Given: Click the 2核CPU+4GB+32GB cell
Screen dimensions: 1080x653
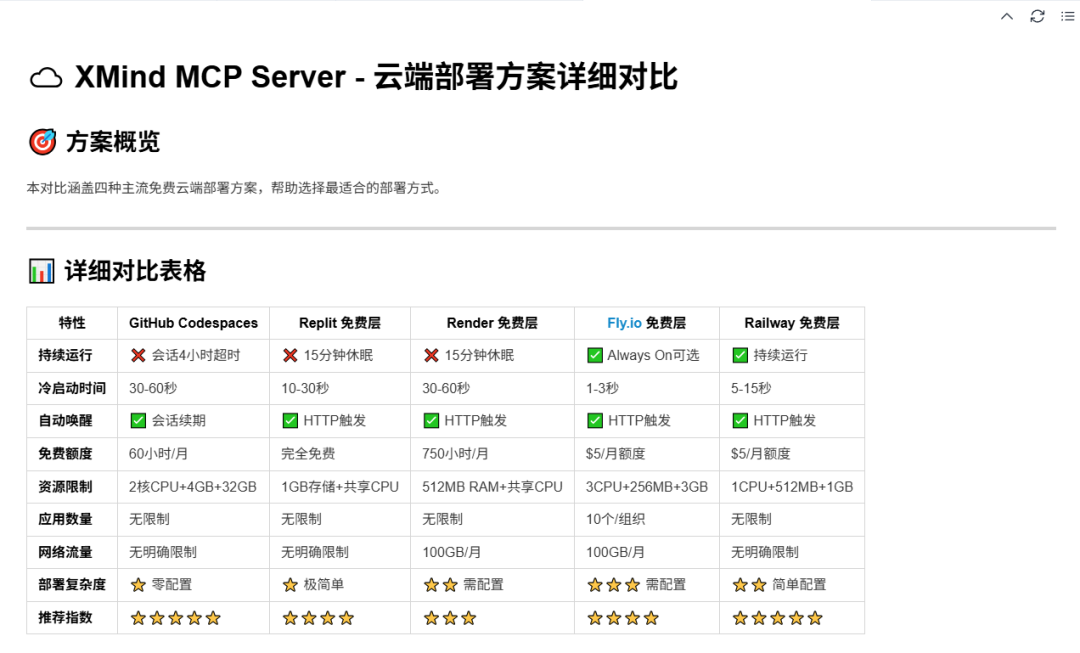Looking at the screenshot, I should pyautogui.click(x=193, y=487).
